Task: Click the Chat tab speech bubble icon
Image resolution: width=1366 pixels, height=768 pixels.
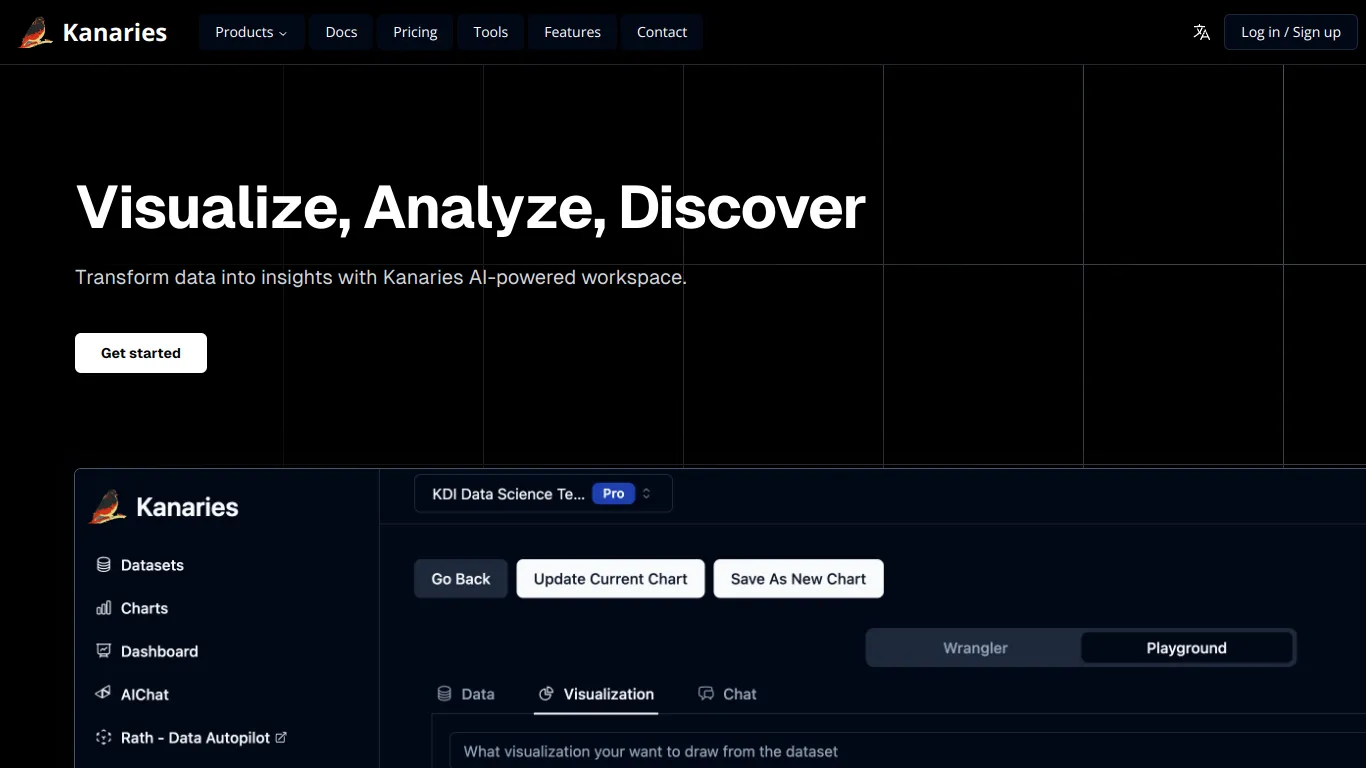Action: click(706, 694)
